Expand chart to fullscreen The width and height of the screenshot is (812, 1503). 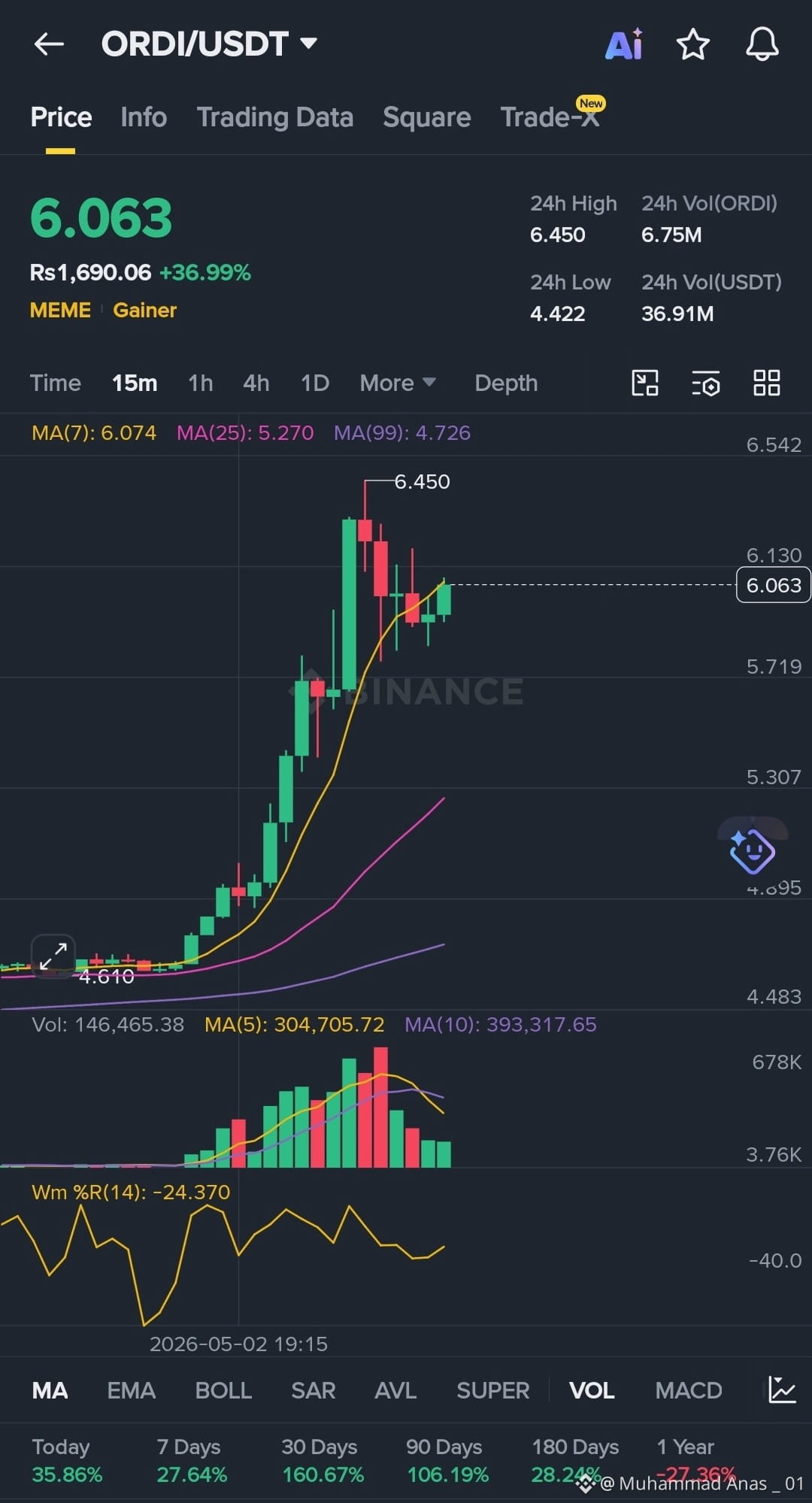click(53, 956)
